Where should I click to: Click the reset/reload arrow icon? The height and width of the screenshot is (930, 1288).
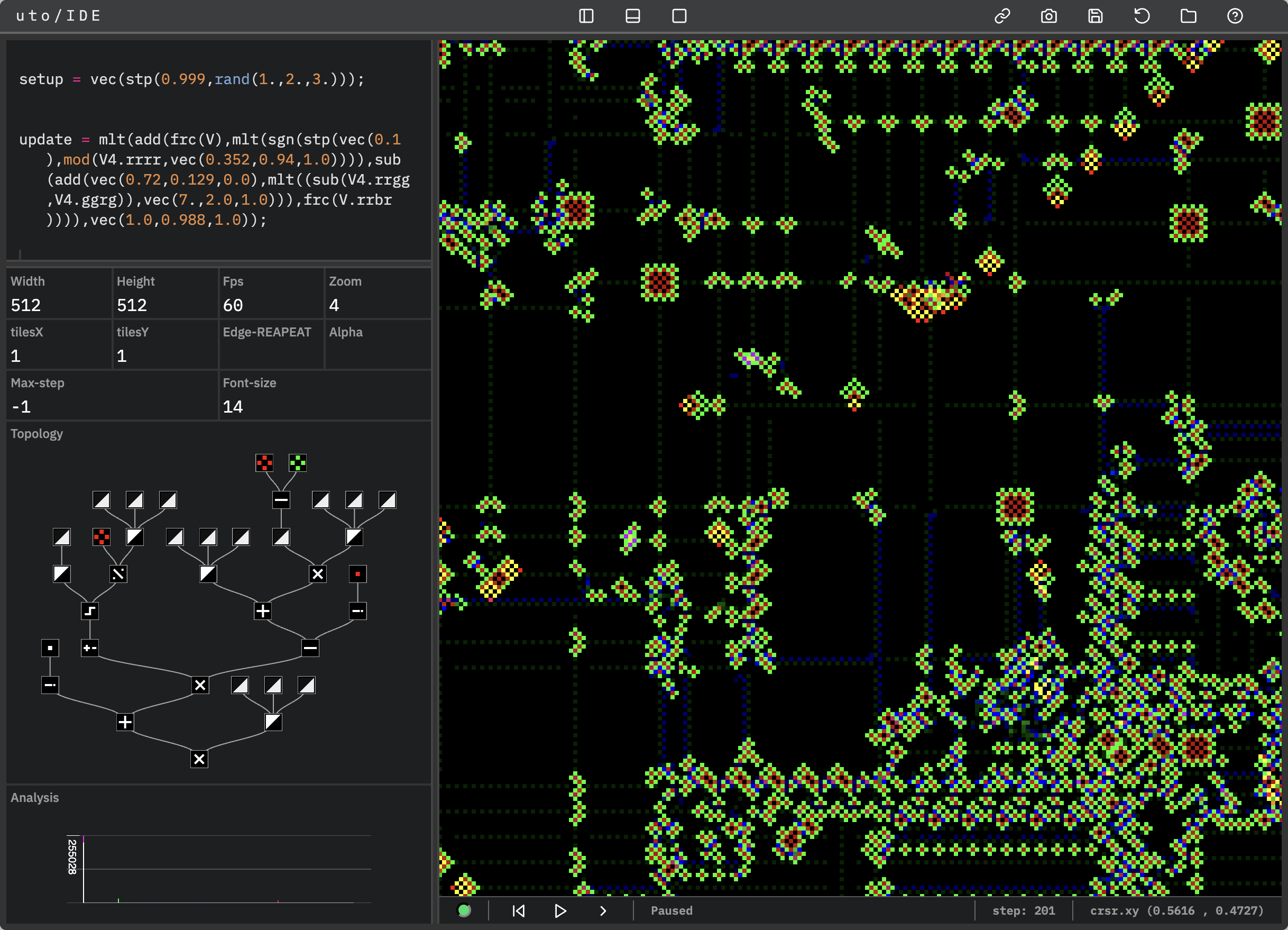[1142, 16]
